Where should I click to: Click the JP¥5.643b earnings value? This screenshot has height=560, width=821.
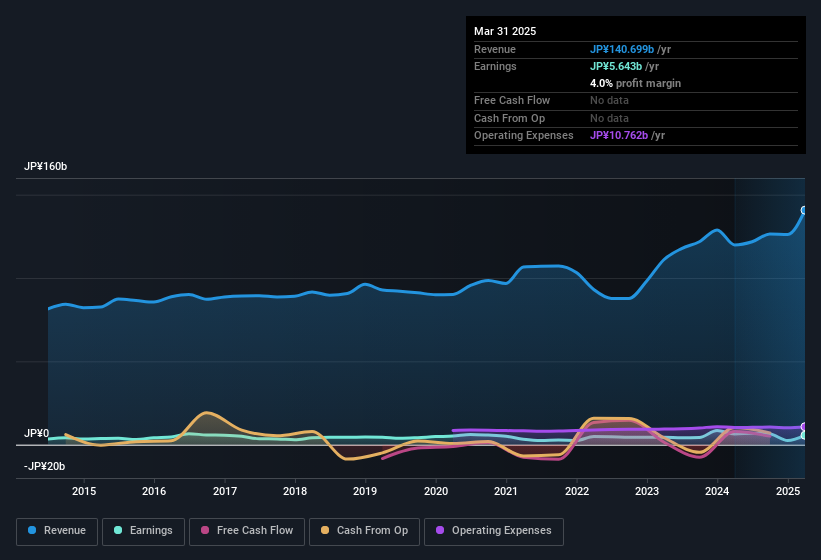(616, 66)
